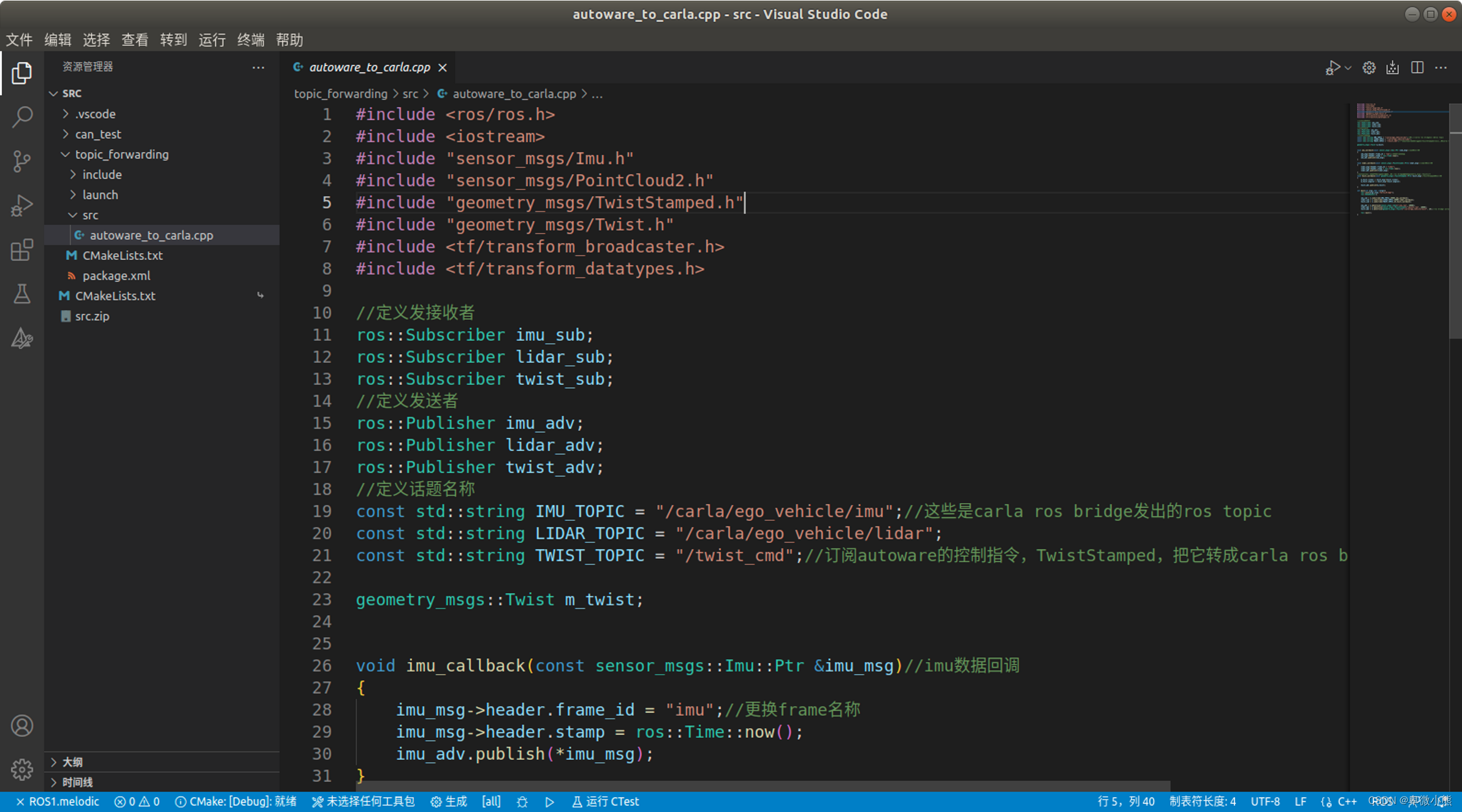Viewport: 1462px width, 812px height.
Task: Close the autoware_to_carla.cpp tab
Action: tap(443, 67)
